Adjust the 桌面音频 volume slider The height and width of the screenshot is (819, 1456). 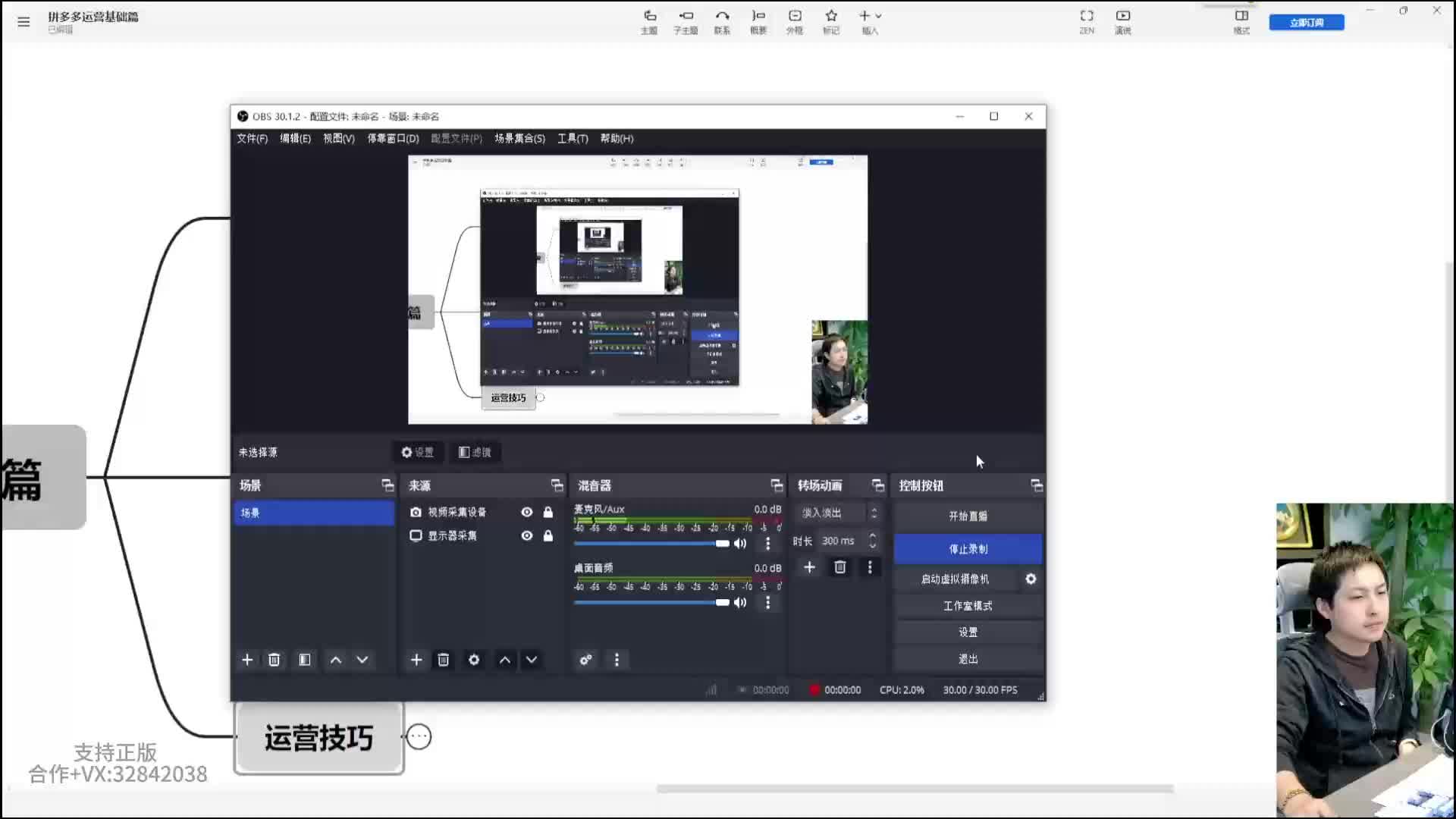tap(651, 602)
